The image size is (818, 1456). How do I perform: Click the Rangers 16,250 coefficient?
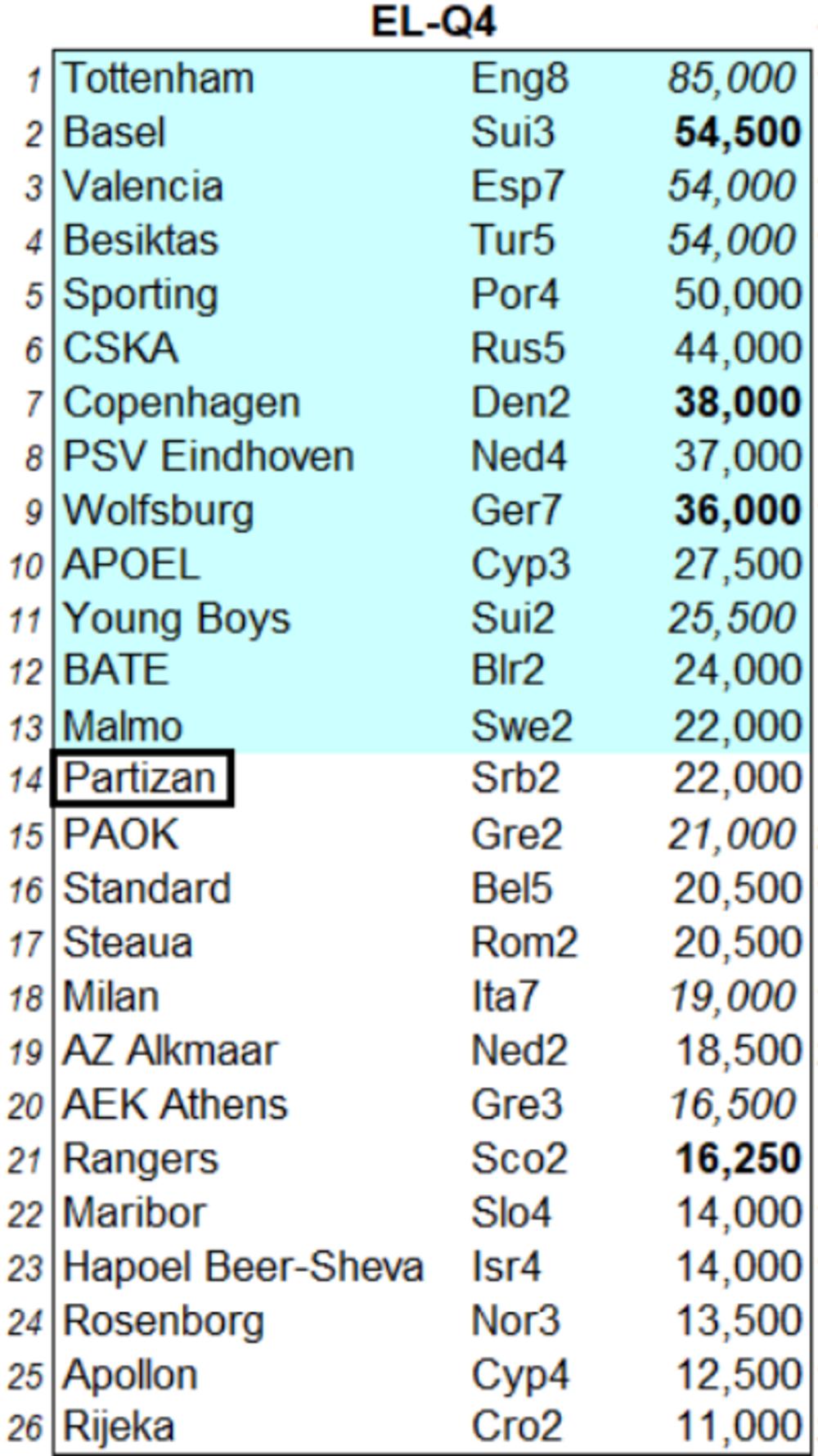pyautogui.click(x=736, y=1159)
